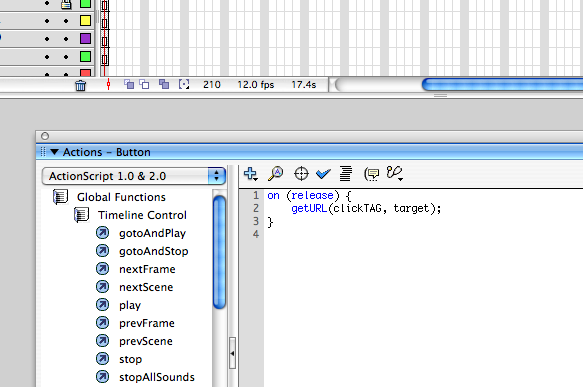Image resolution: width=583 pixels, height=387 pixels.
Task: Toggle lock dot on the yellow-swatch layer
Action: click(66, 21)
